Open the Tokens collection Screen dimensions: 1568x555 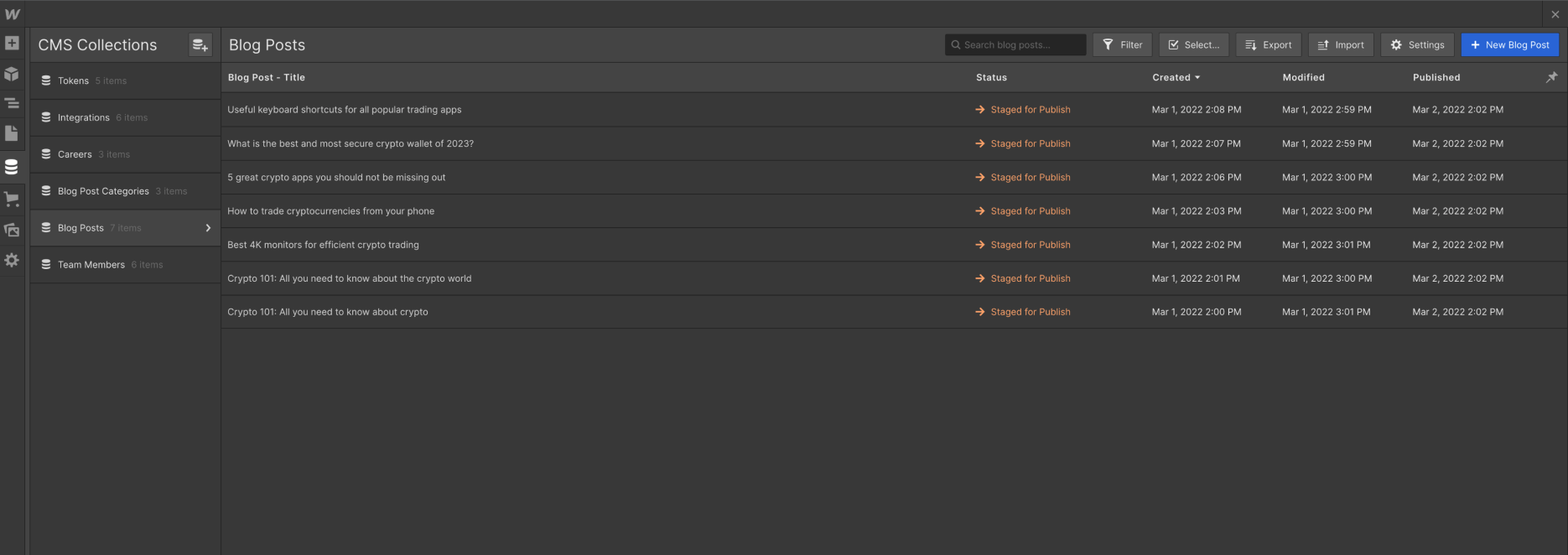[x=126, y=81]
